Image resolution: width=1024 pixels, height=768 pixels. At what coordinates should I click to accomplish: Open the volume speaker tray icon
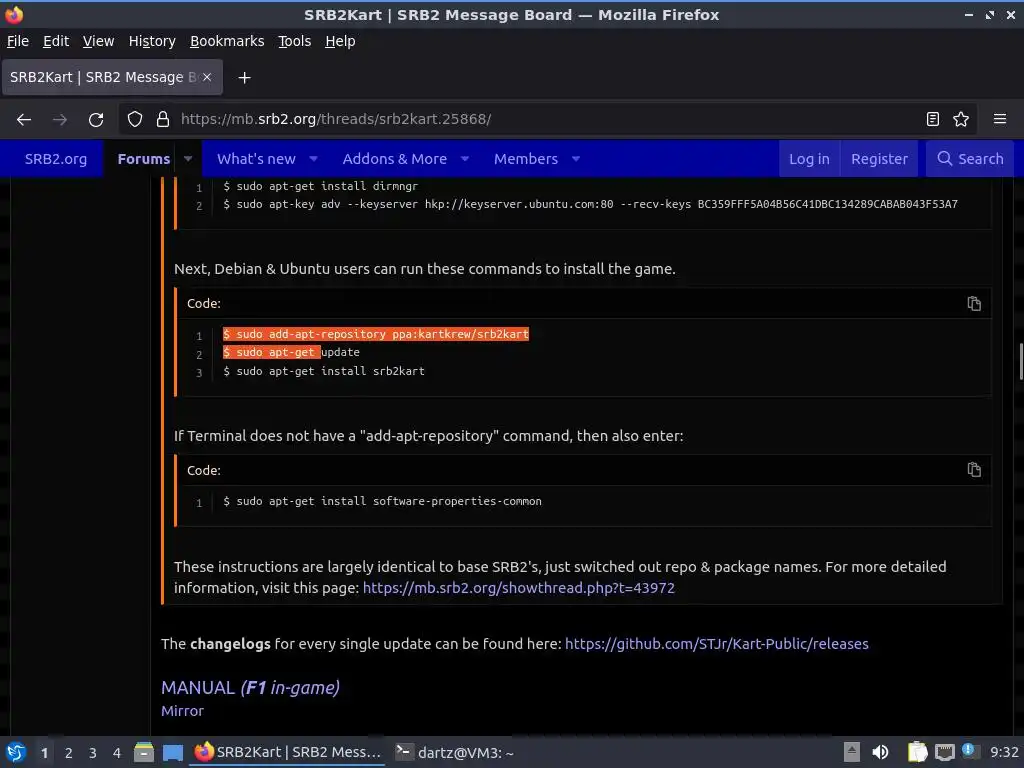click(880, 752)
